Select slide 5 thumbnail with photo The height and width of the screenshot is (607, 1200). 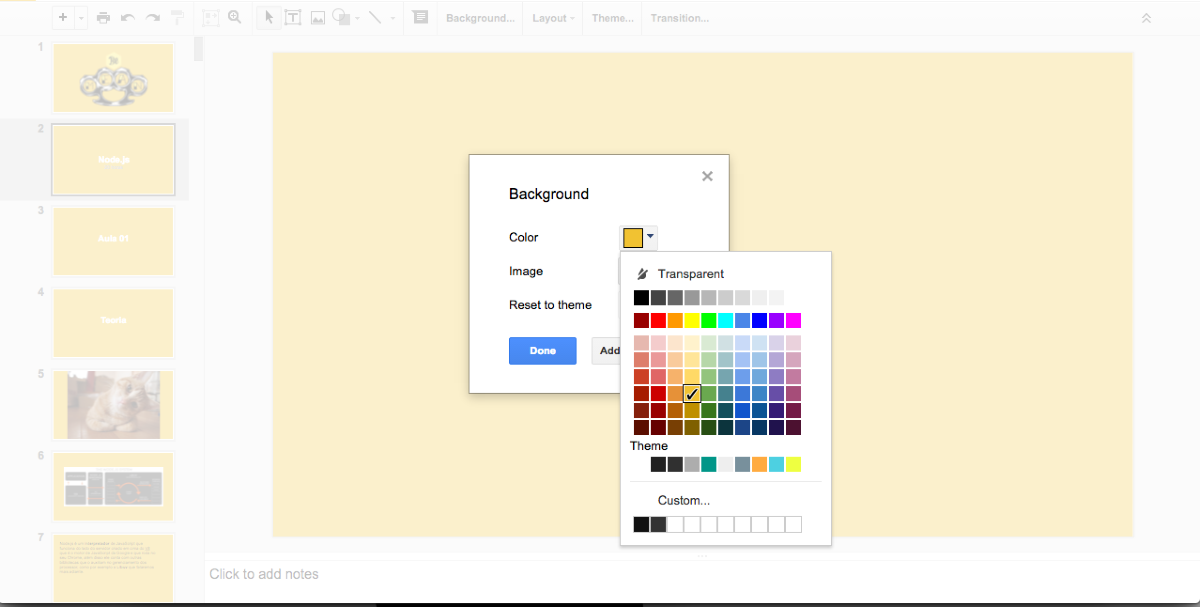[x=113, y=405]
